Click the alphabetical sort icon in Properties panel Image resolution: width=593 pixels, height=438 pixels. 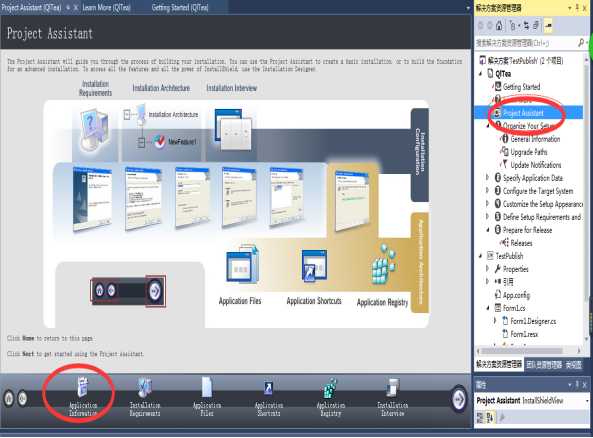[x=490, y=418]
